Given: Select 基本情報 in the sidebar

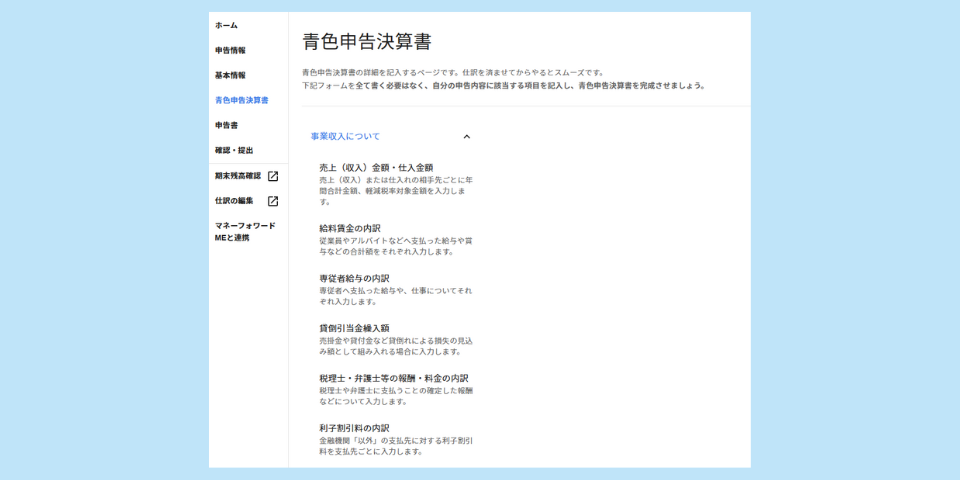Looking at the screenshot, I should click(x=230, y=75).
